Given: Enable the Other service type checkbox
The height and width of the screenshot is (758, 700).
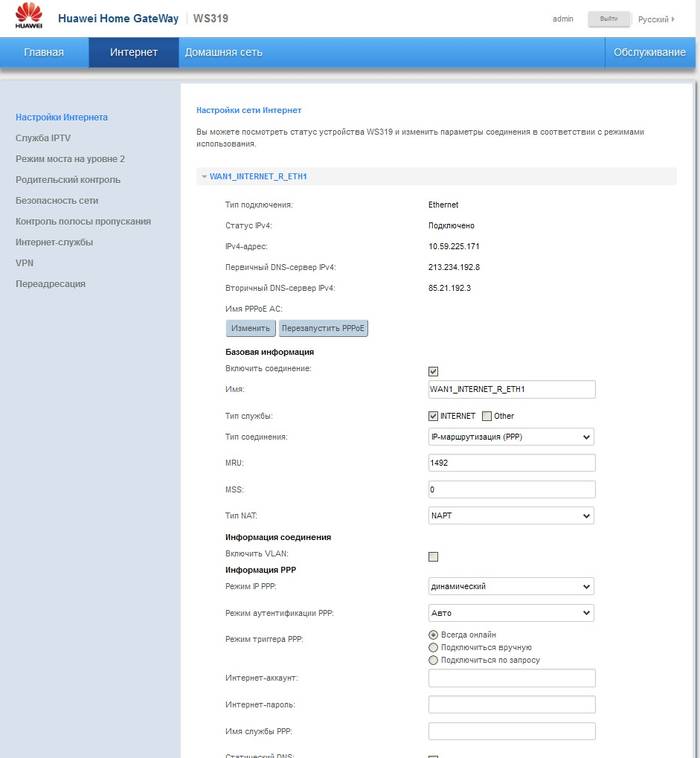Looking at the screenshot, I should point(487,416).
